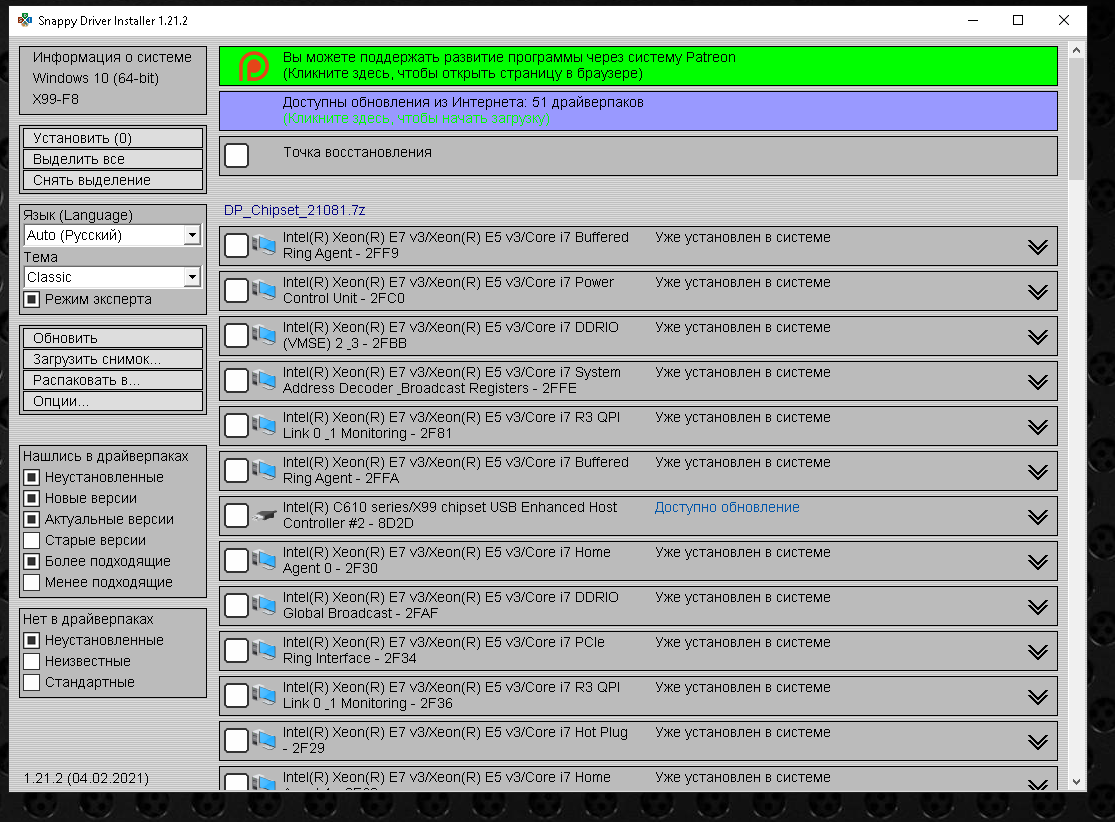Expand details of Buffered Ring Agent - 2FF9
Image resolution: width=1115 pixels, height=822 pixels.
[1037, 247]
